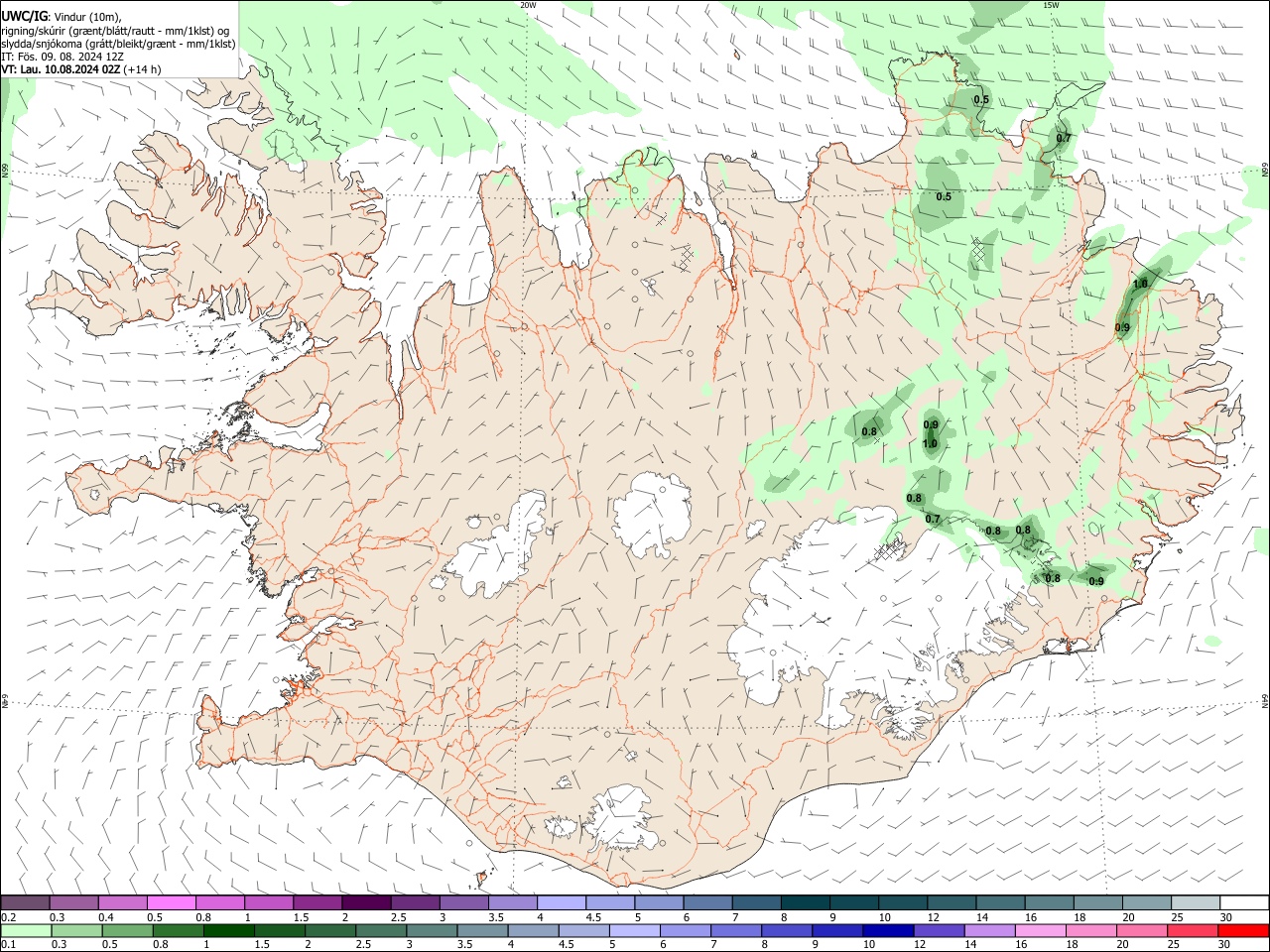Click the UWC/IG title text

click(24, 17)
